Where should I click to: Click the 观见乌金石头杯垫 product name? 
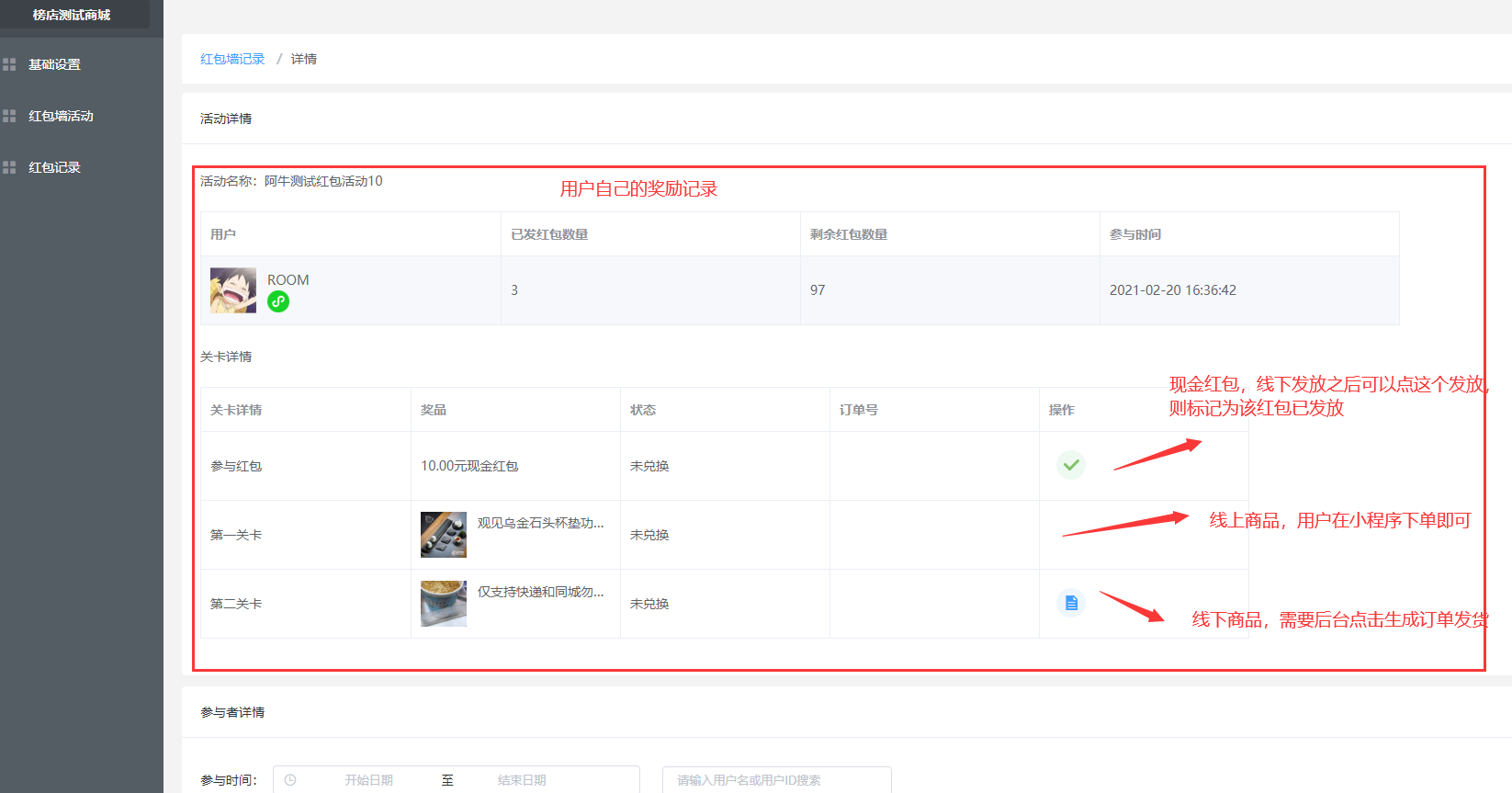[x=540, y=523]
